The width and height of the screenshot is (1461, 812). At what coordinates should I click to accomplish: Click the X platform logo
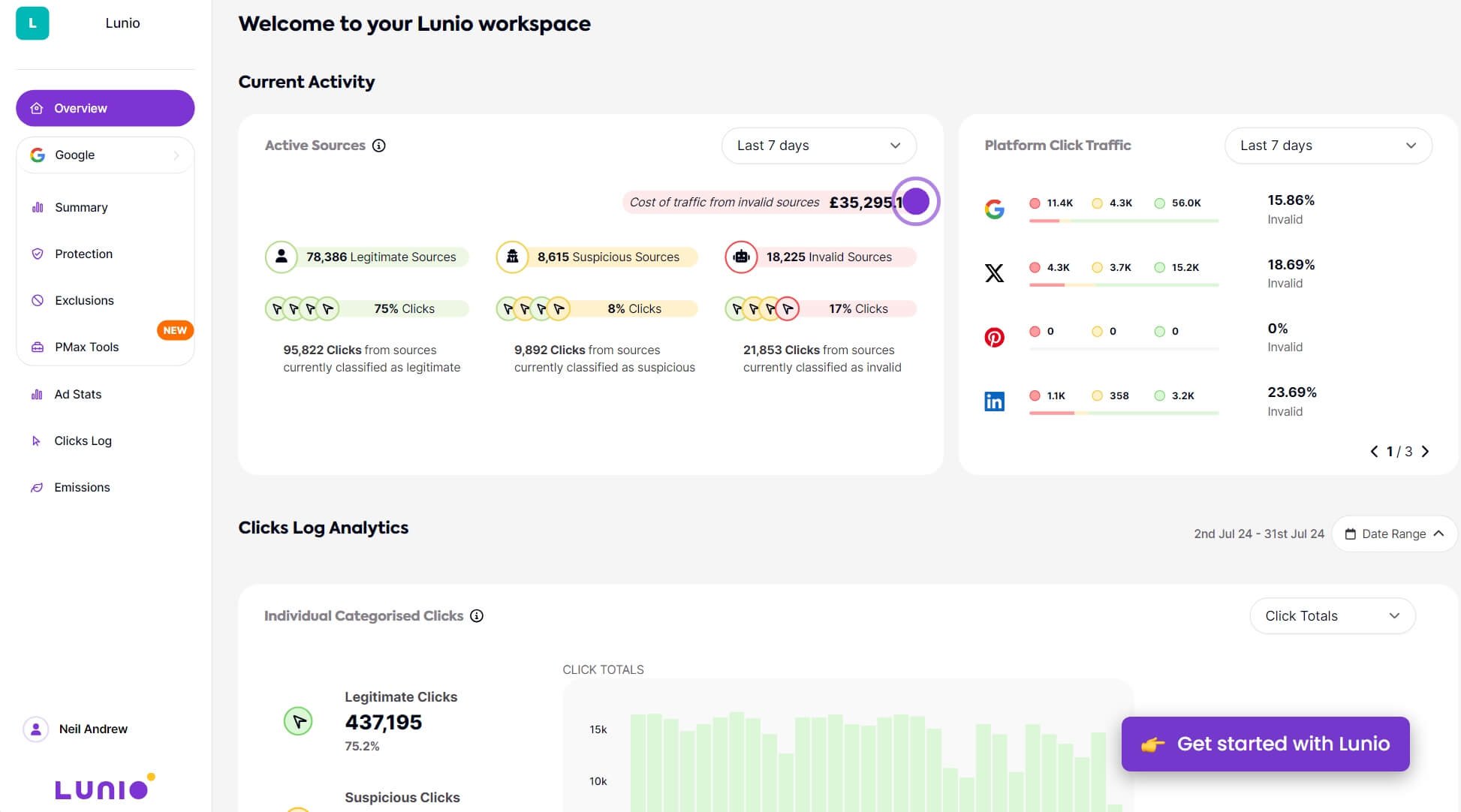point(995,273)
